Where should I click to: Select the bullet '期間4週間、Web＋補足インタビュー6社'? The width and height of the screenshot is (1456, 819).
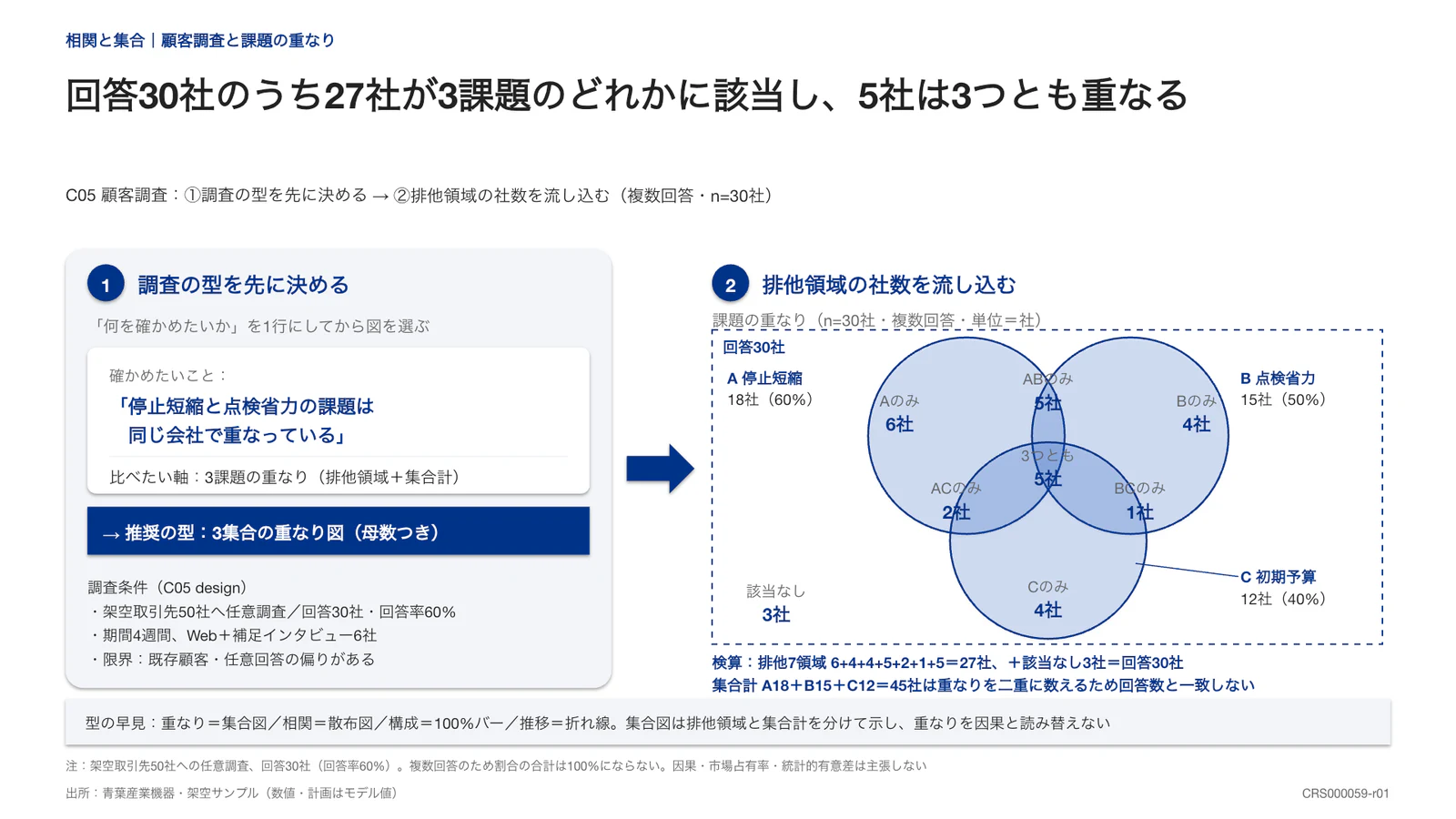[x=232, y=635]
